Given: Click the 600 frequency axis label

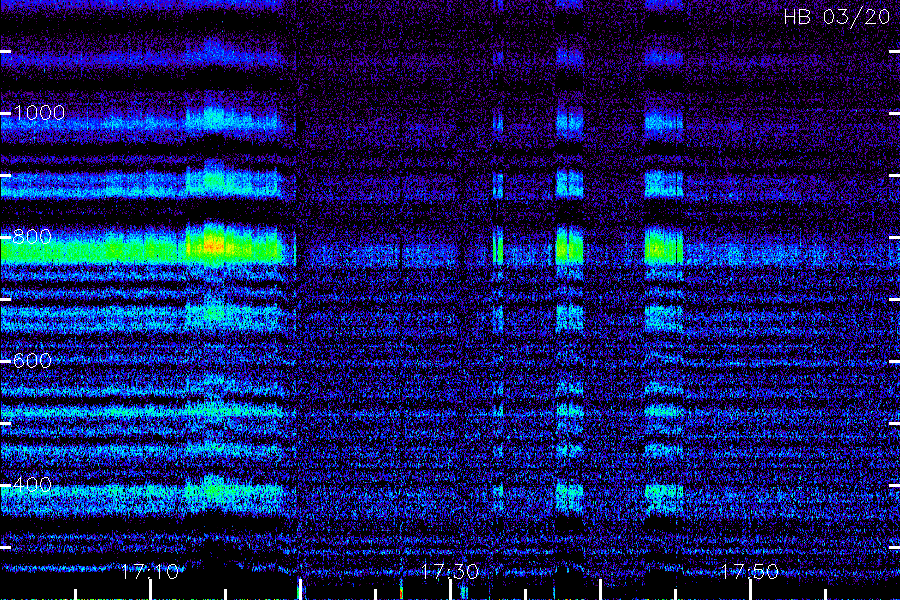Looking at the screenshot, I should point(32,361).
